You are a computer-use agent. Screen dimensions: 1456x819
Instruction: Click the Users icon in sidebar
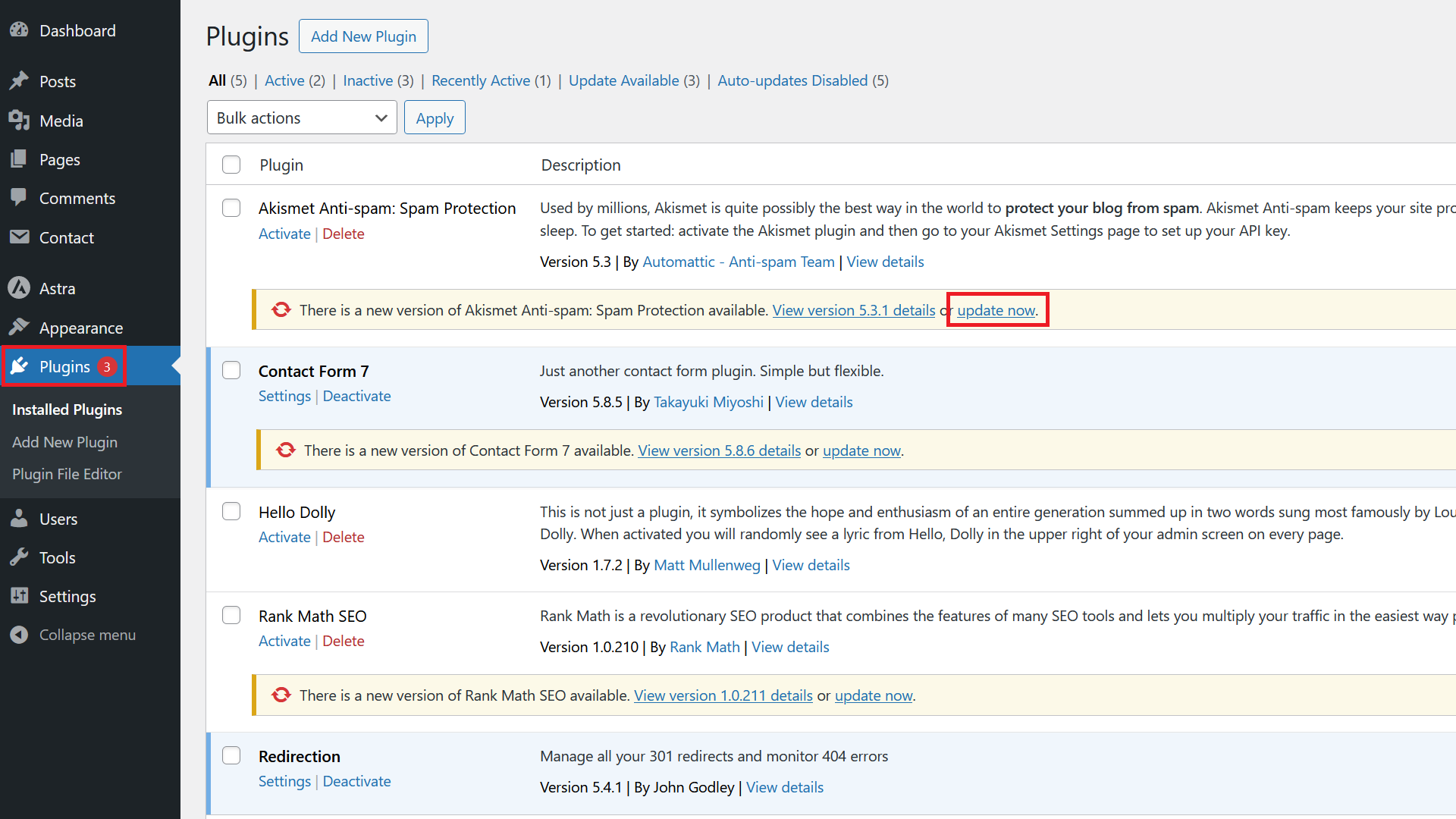(x=20, y=518)
